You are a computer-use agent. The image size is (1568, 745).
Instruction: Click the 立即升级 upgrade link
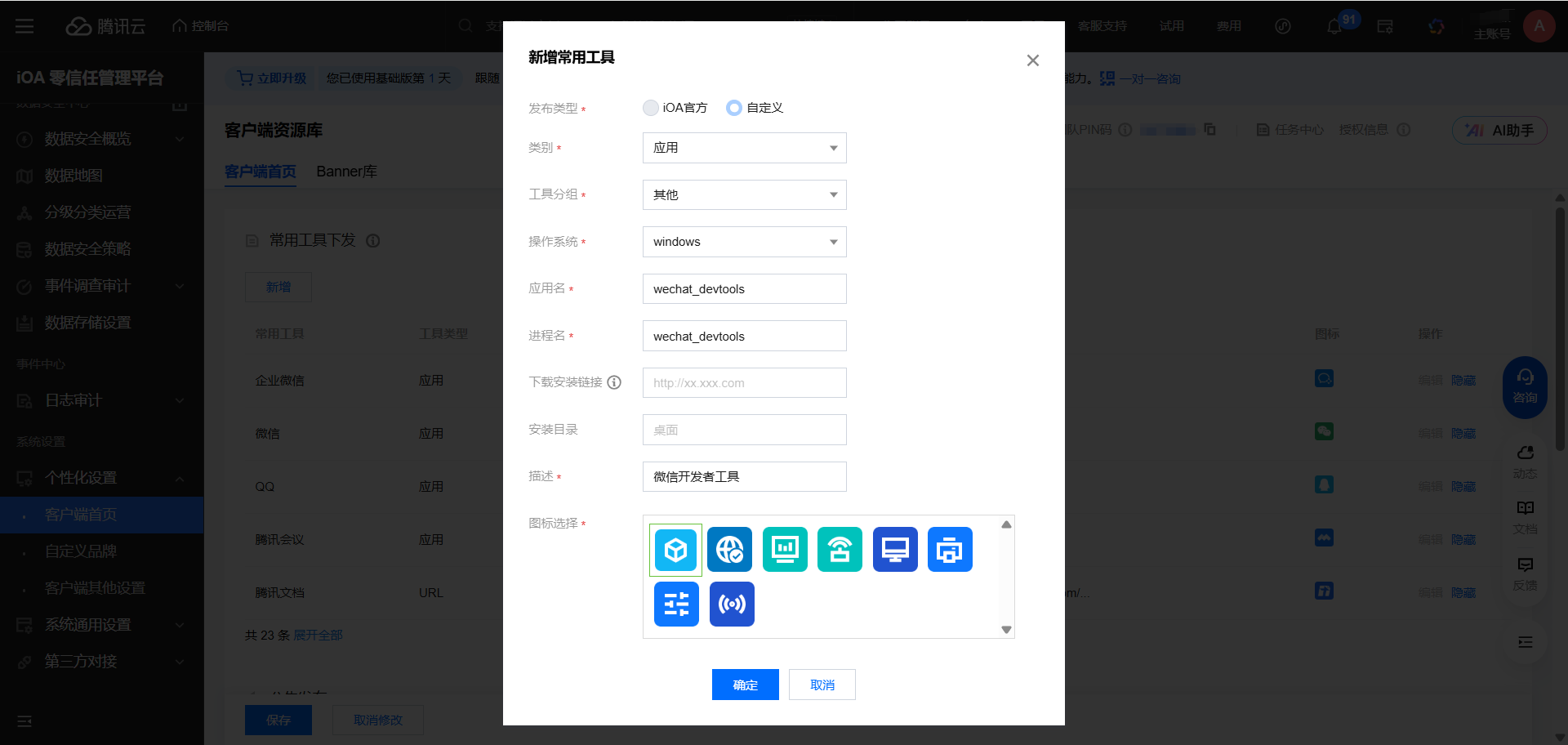pos(272,78)
